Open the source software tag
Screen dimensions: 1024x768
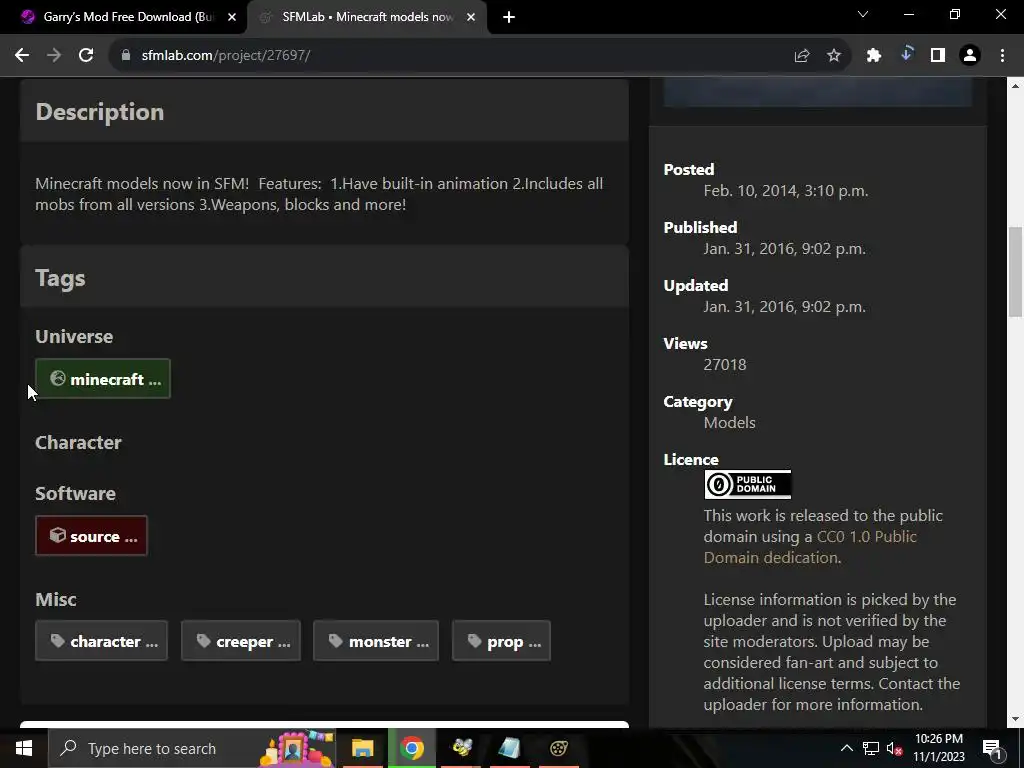point(91,536)
